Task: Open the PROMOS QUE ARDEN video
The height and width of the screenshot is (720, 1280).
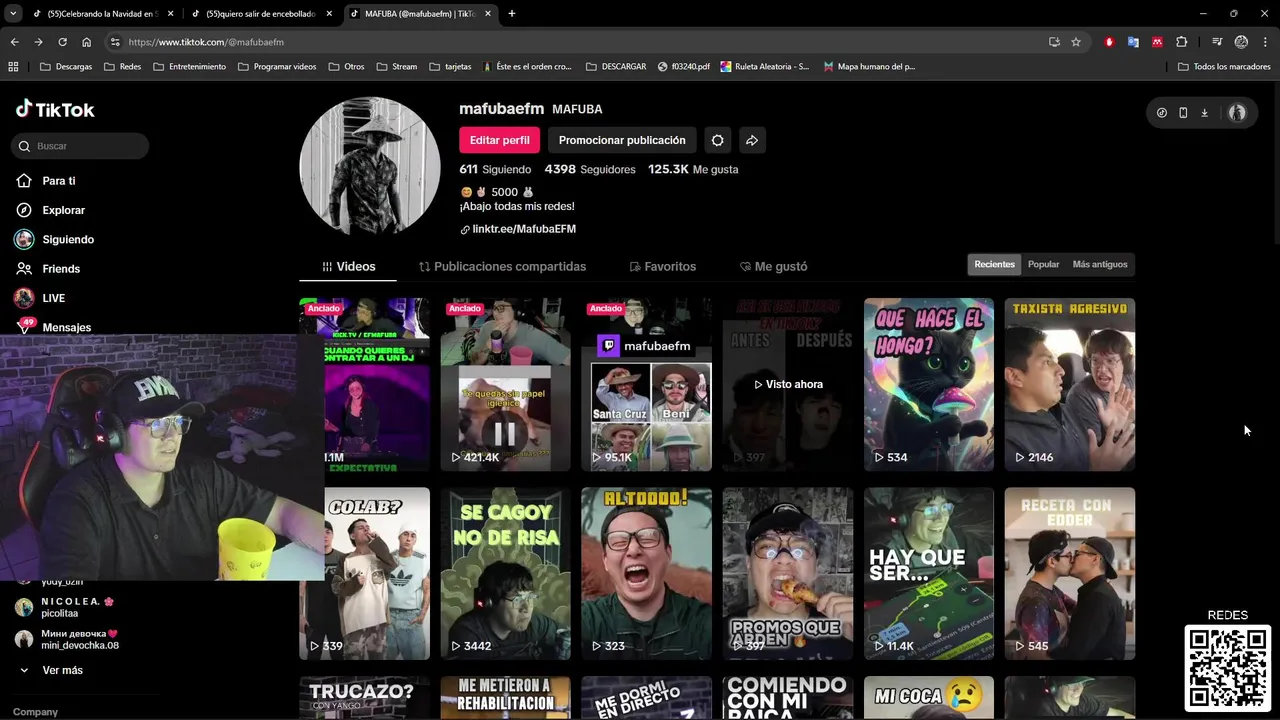Action: click(788, 573)
